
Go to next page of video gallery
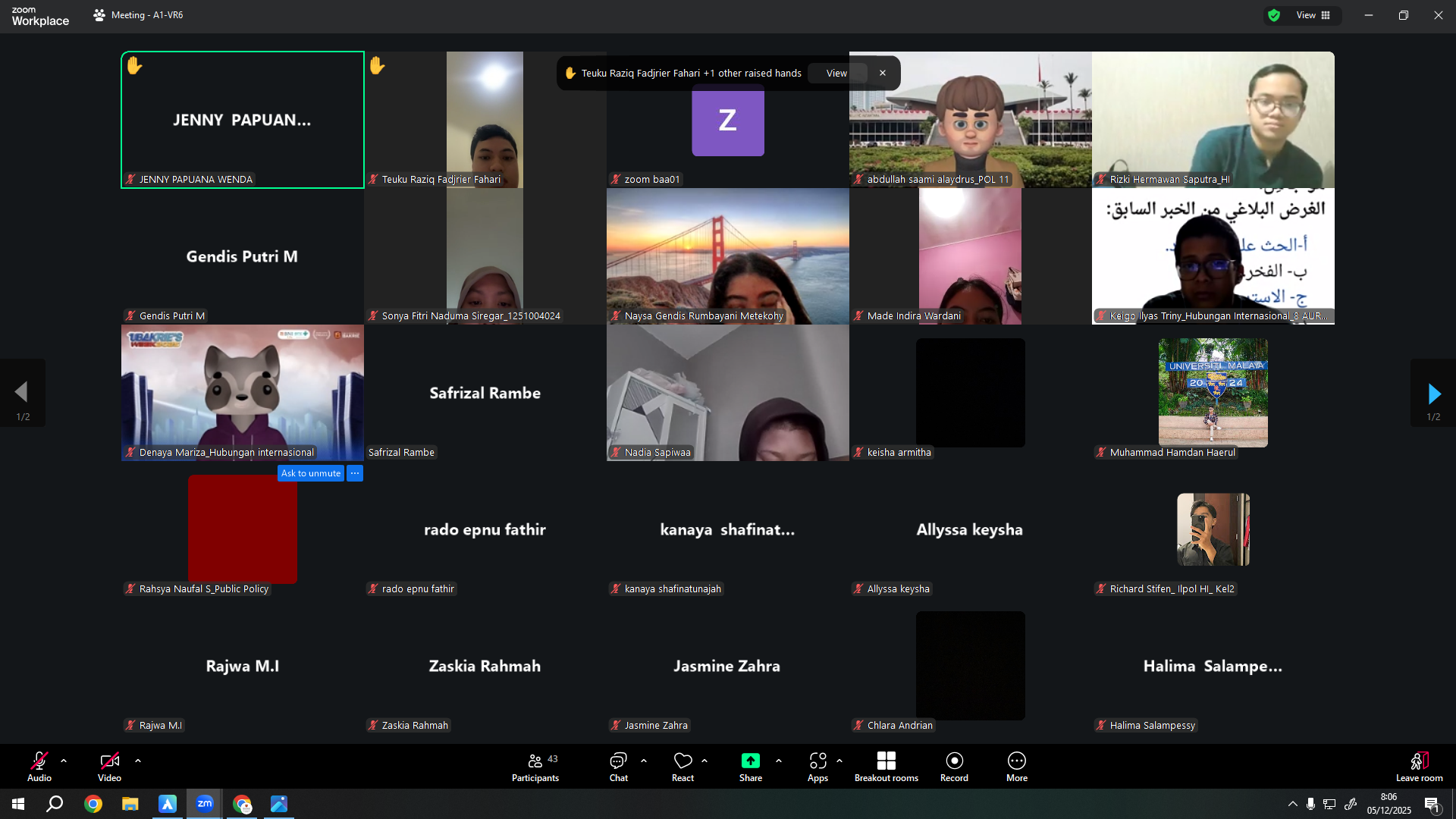coord(1433,393)
